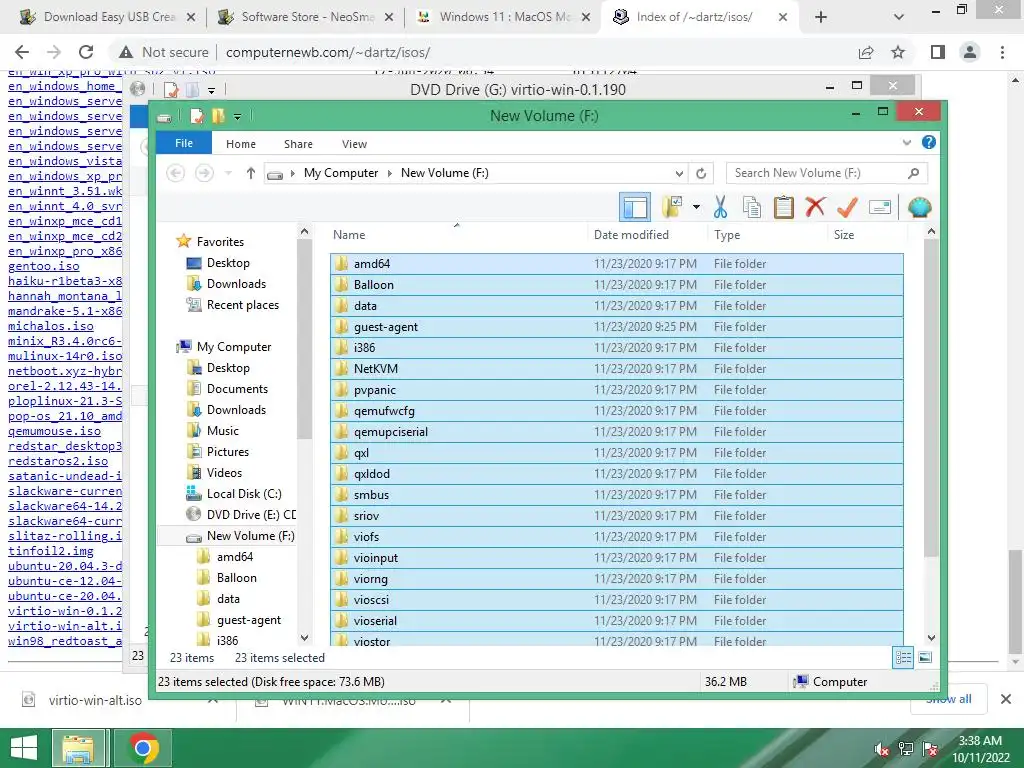
Task: Open dropdown arrow next to folder options icon
Action: [696, 208]
